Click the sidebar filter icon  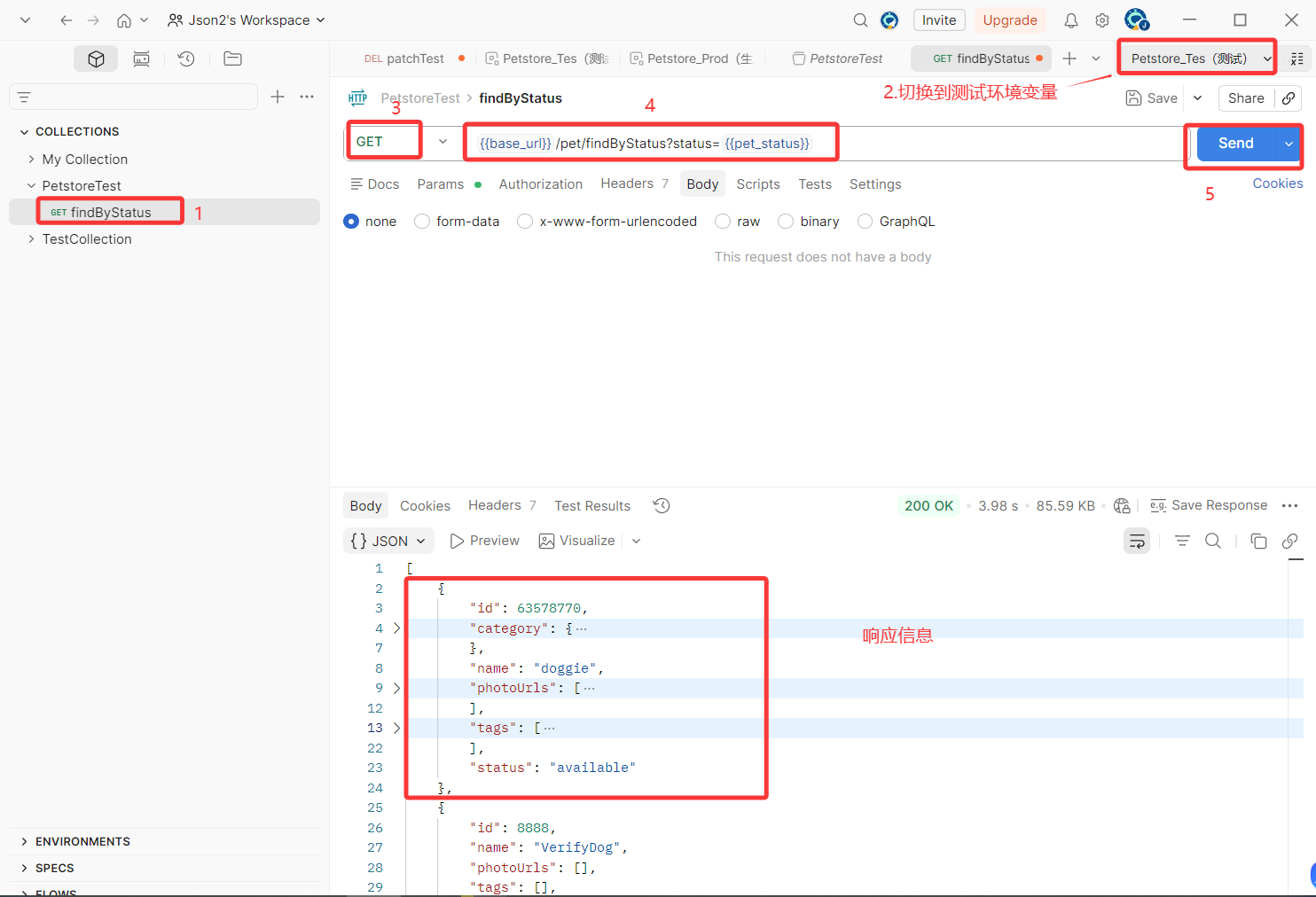click(x=24, y=97)
